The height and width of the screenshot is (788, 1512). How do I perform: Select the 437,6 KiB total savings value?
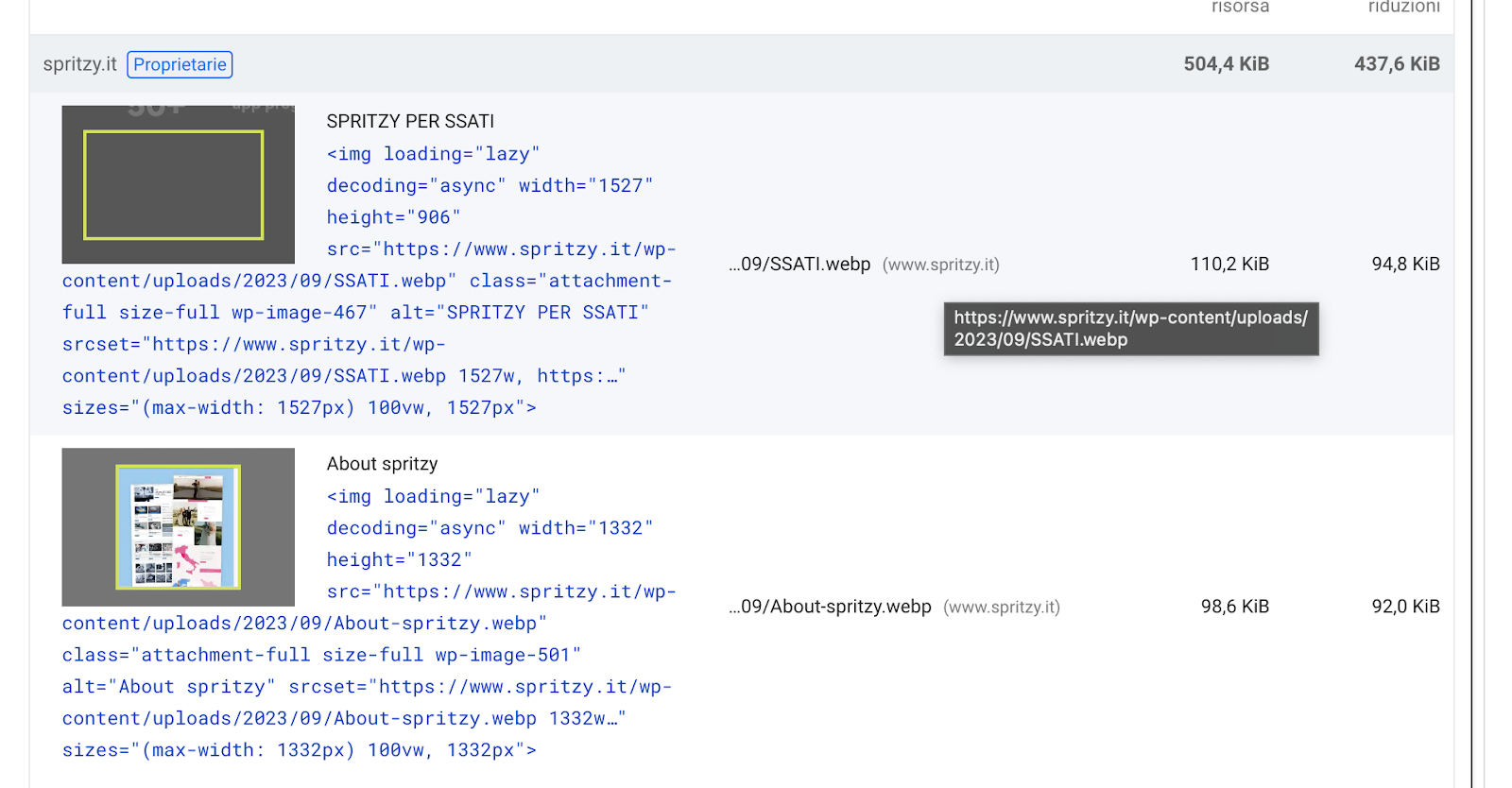(1397, 64)
